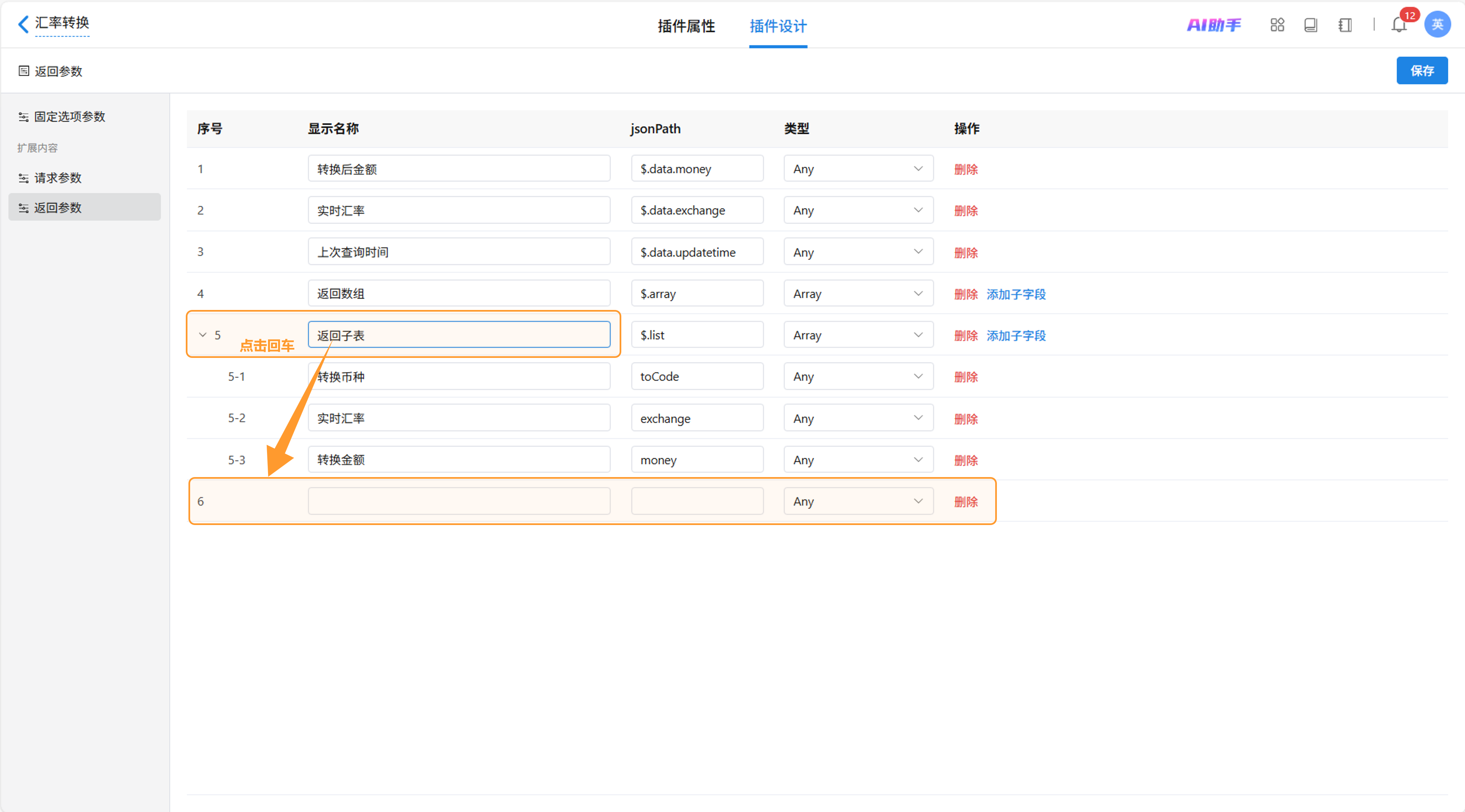
Task: Click the four-squares apps grid icon
Action: click(x=1277, y=25)
